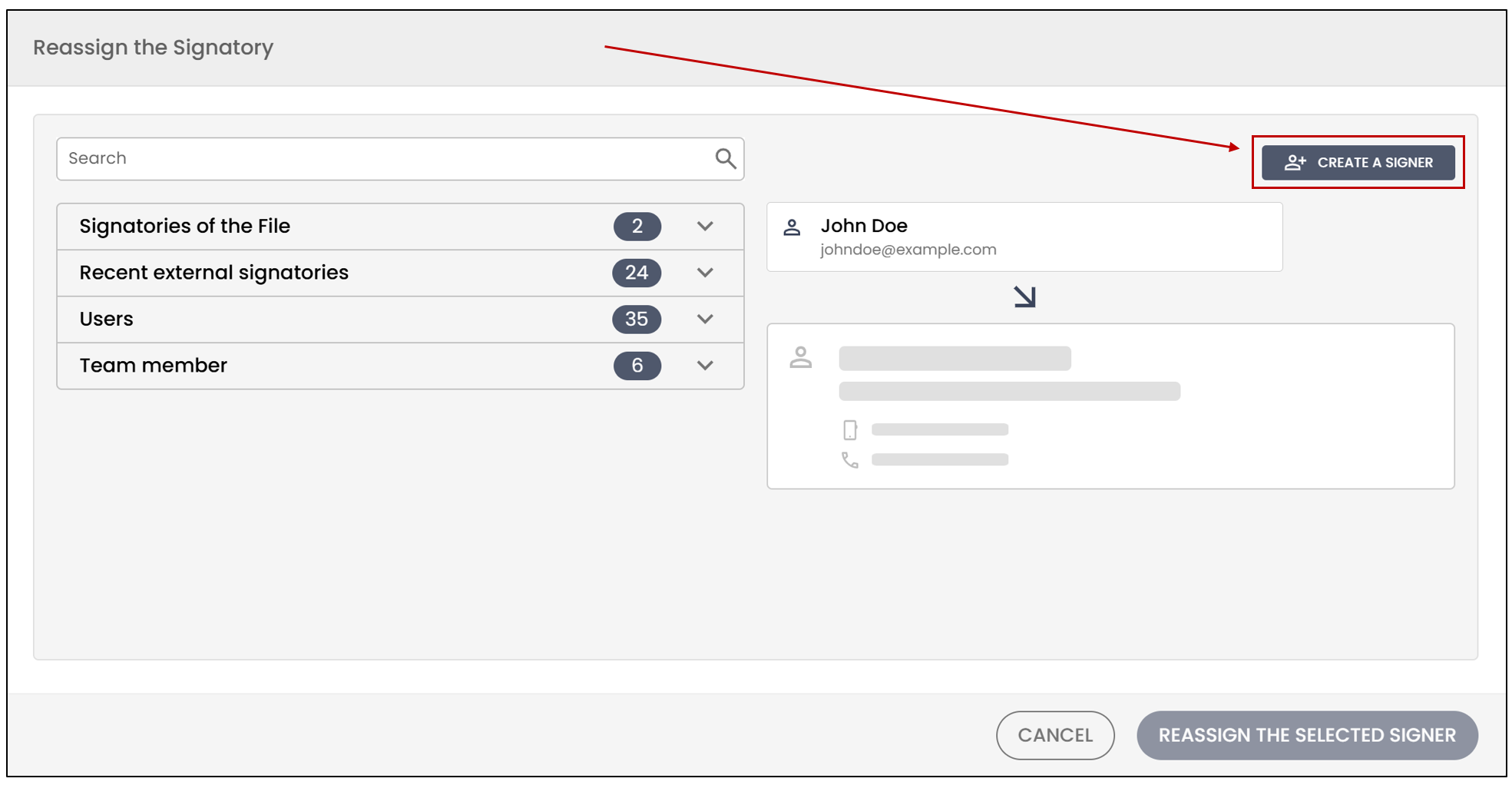Focus the Search input field

click(400, 159)
